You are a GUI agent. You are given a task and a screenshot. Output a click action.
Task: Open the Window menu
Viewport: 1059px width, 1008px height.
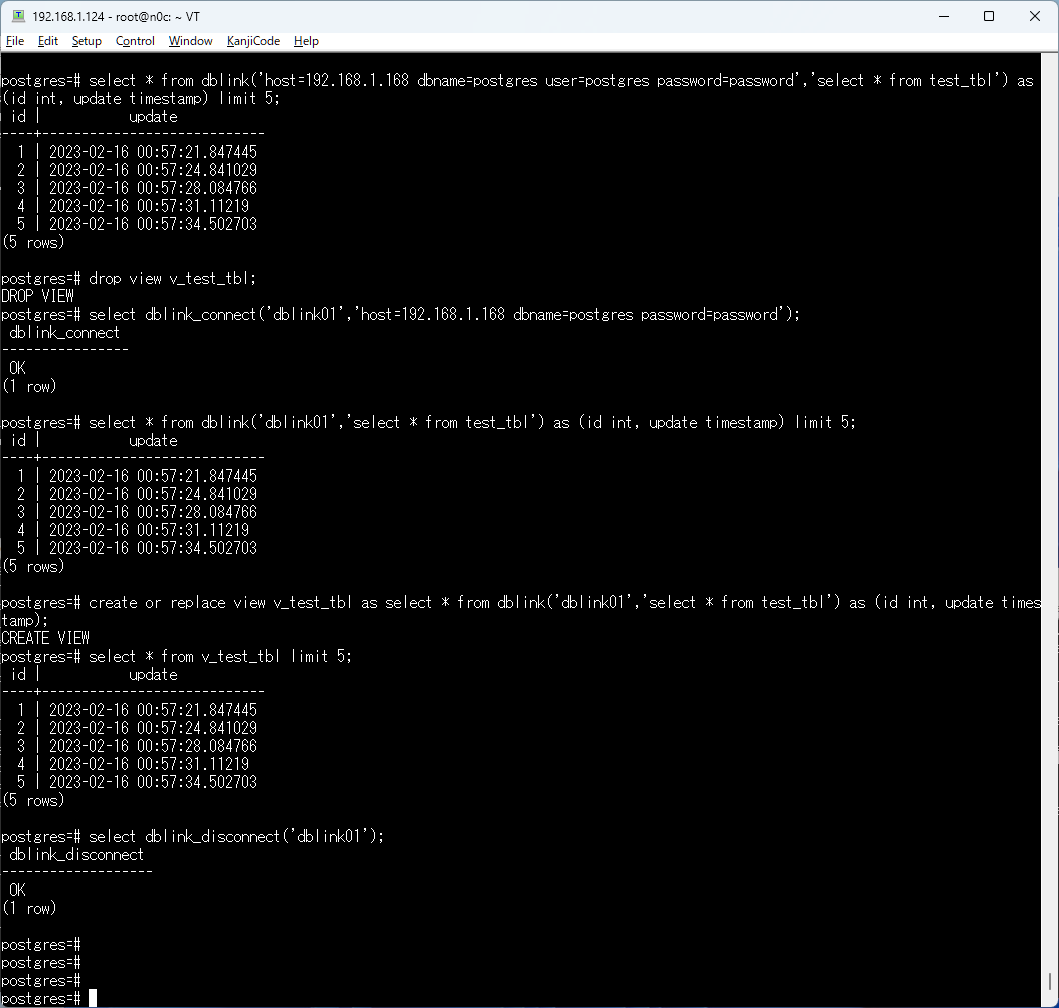[x=190, y=41]
